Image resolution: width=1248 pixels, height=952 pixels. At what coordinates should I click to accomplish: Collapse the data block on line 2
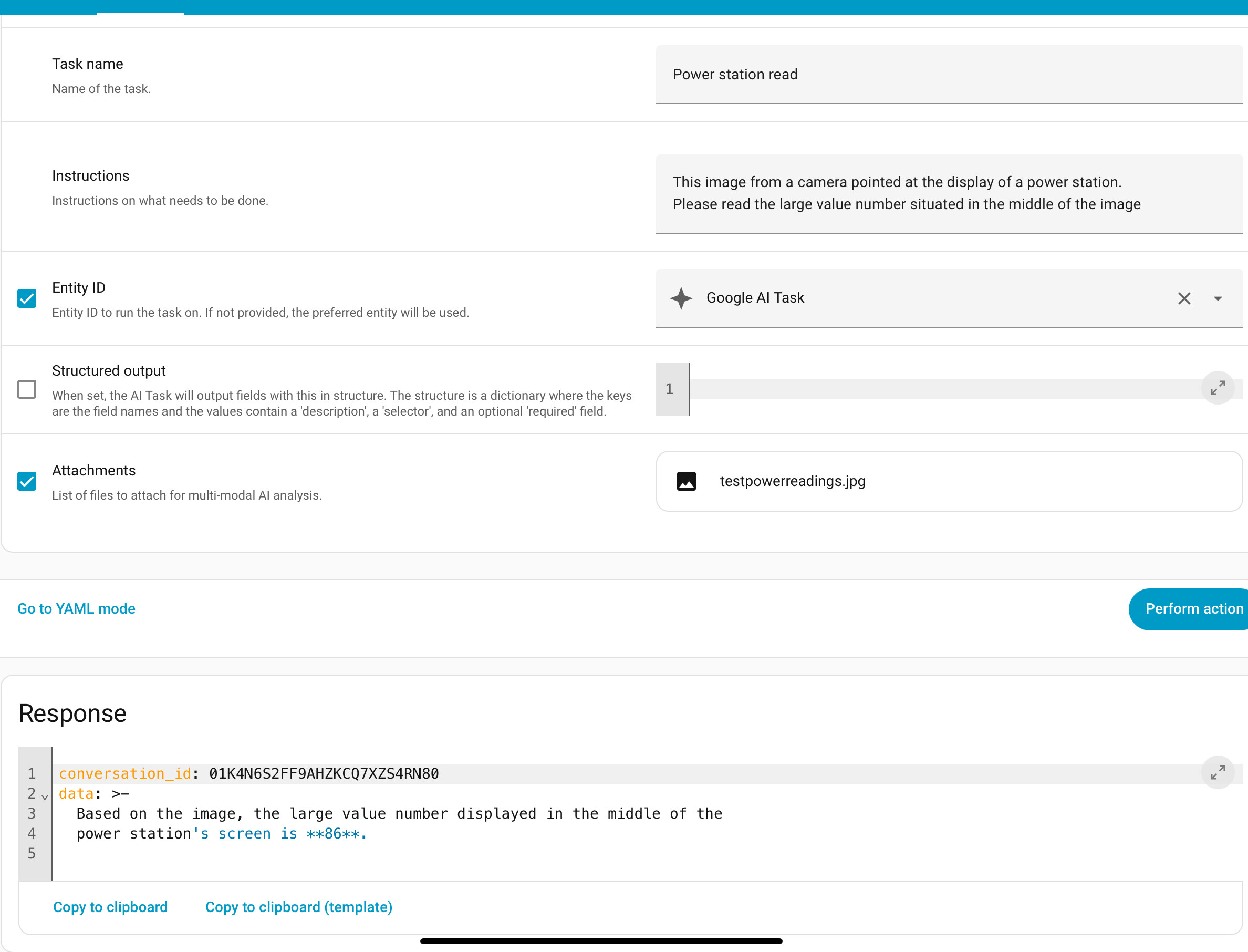click(44, 796)
